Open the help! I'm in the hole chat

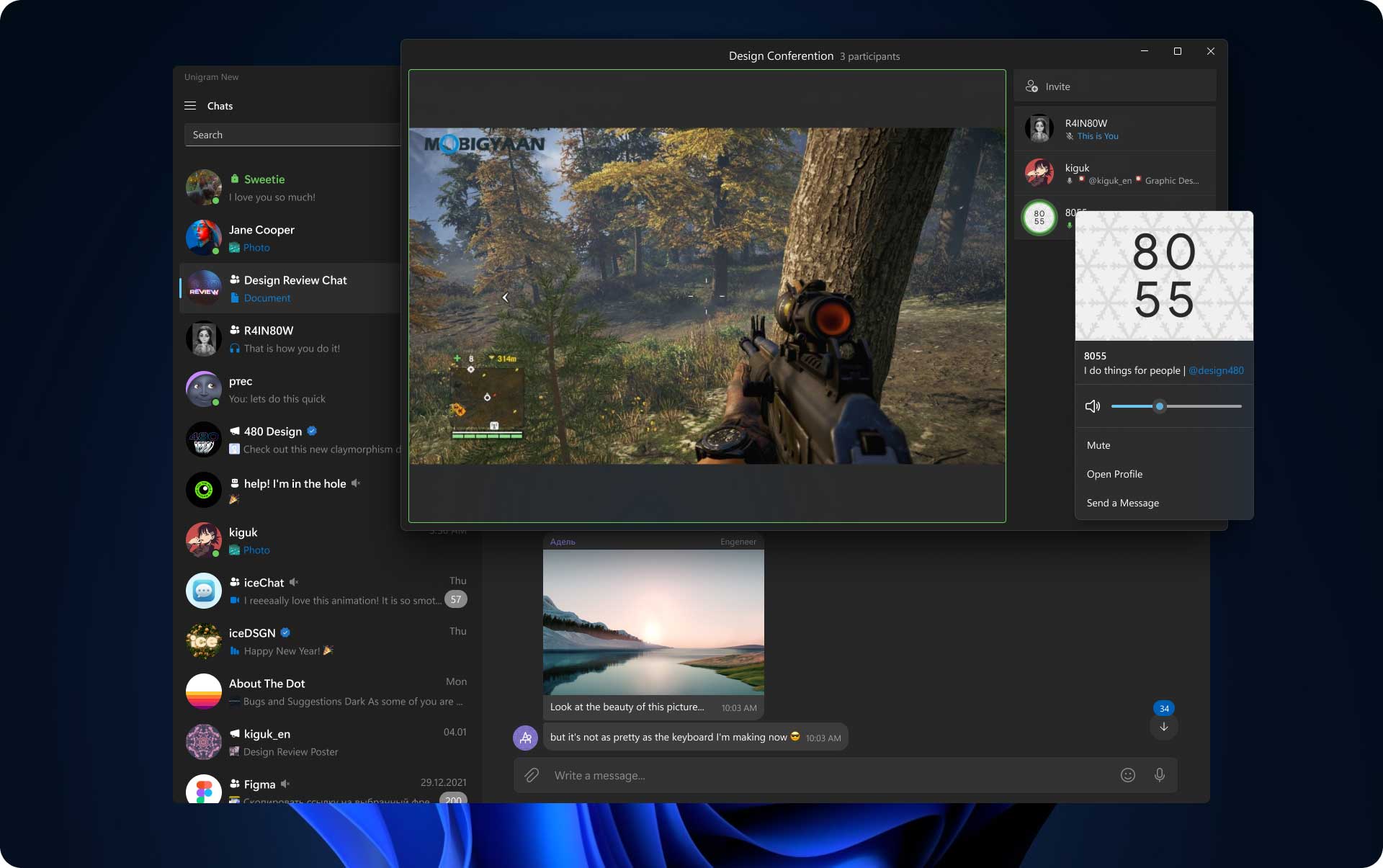tap(290, 490)
